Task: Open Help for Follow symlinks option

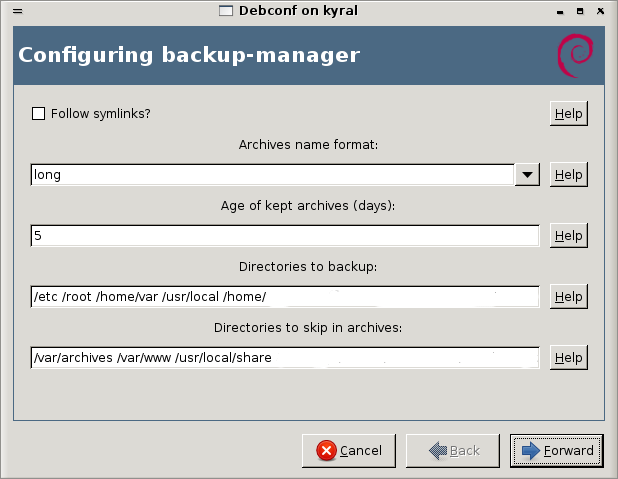Action: click(568, 114)
